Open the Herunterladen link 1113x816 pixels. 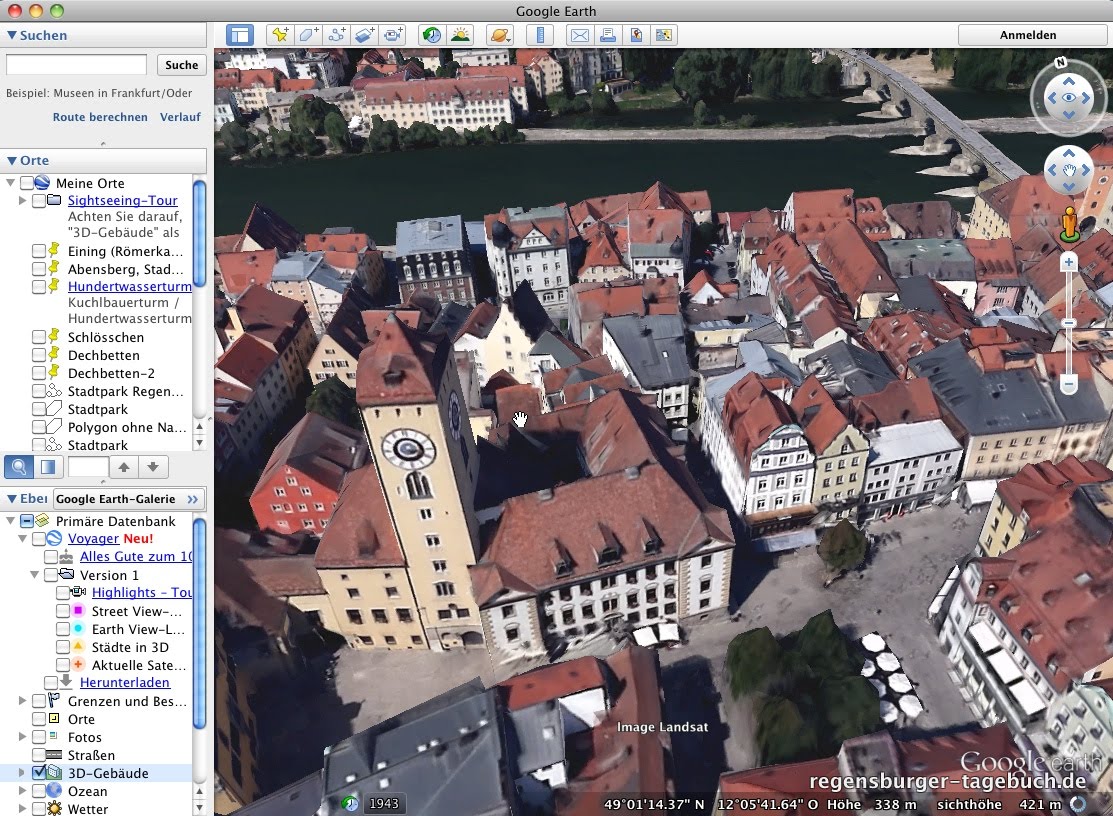pyautogui.click(x=125, y=683)
